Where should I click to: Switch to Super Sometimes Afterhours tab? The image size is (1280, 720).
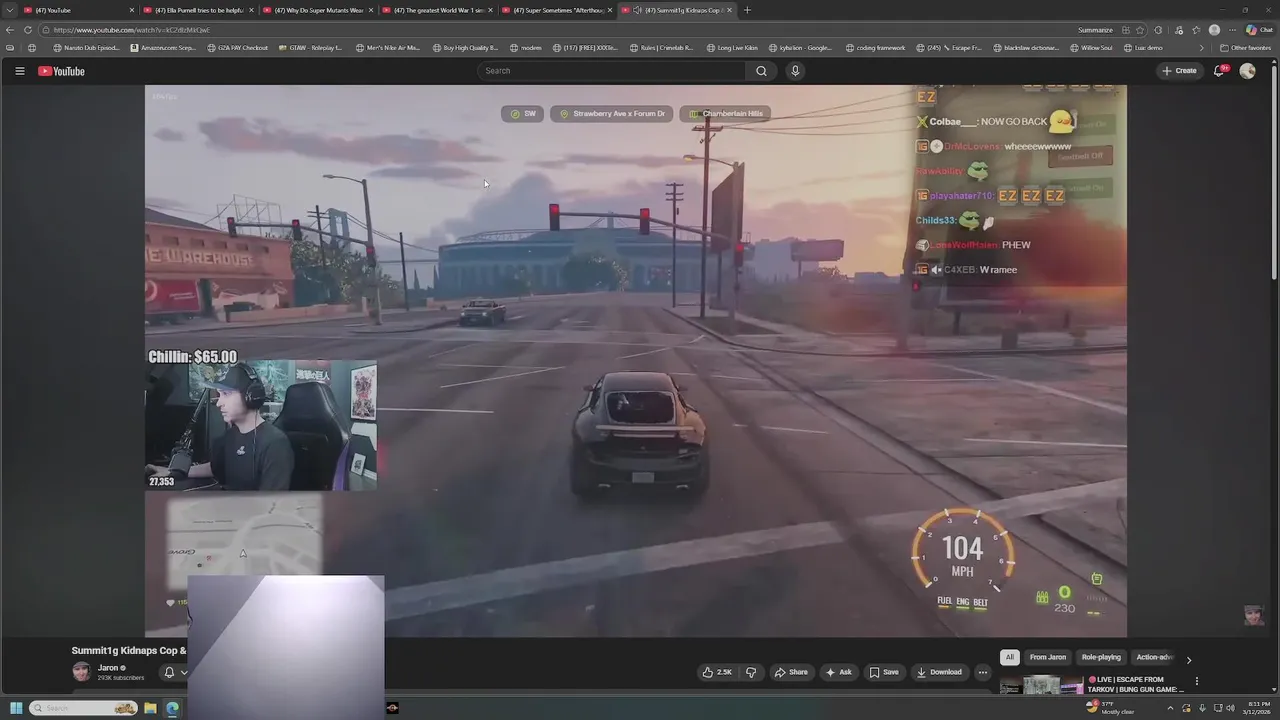[555, 10]
